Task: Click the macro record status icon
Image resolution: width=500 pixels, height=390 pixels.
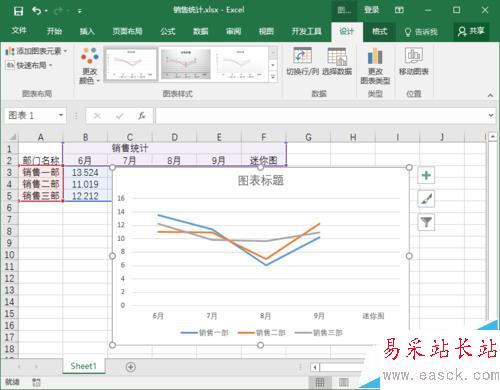Action: (x=36, y=382)
